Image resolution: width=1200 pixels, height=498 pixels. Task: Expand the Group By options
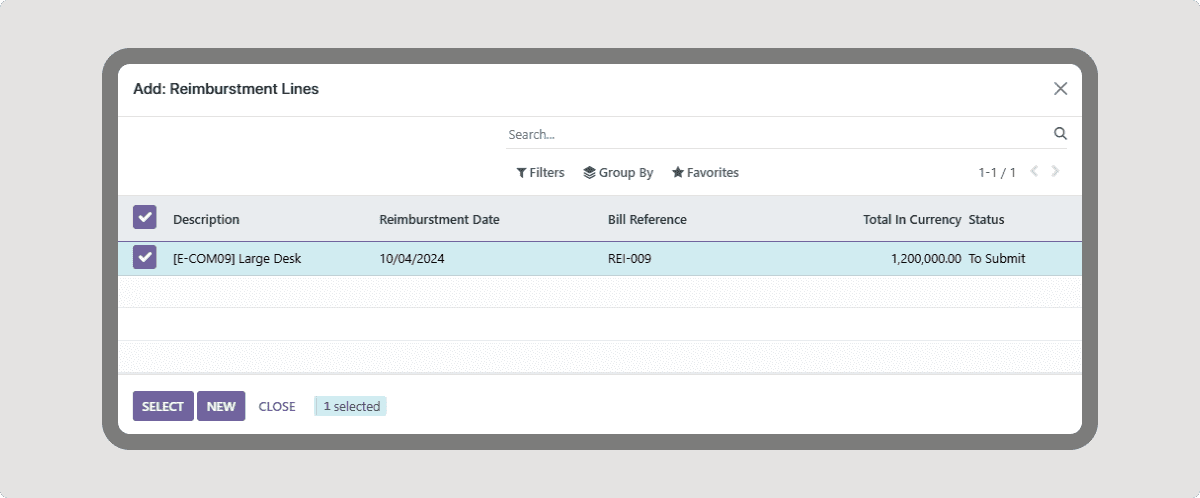pos(618,173)
